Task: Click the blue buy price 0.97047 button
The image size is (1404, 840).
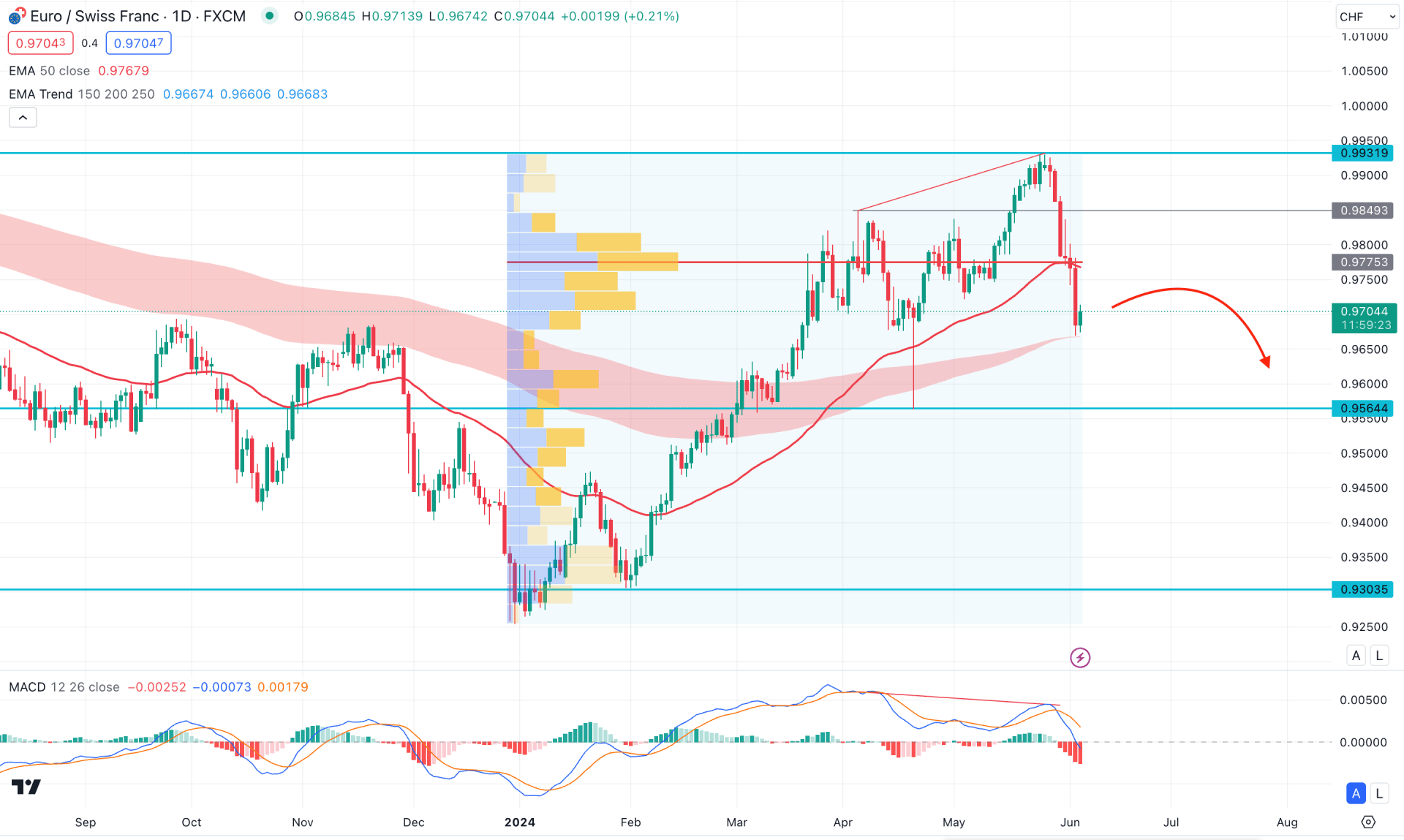Action: click(x=138, y=43)
